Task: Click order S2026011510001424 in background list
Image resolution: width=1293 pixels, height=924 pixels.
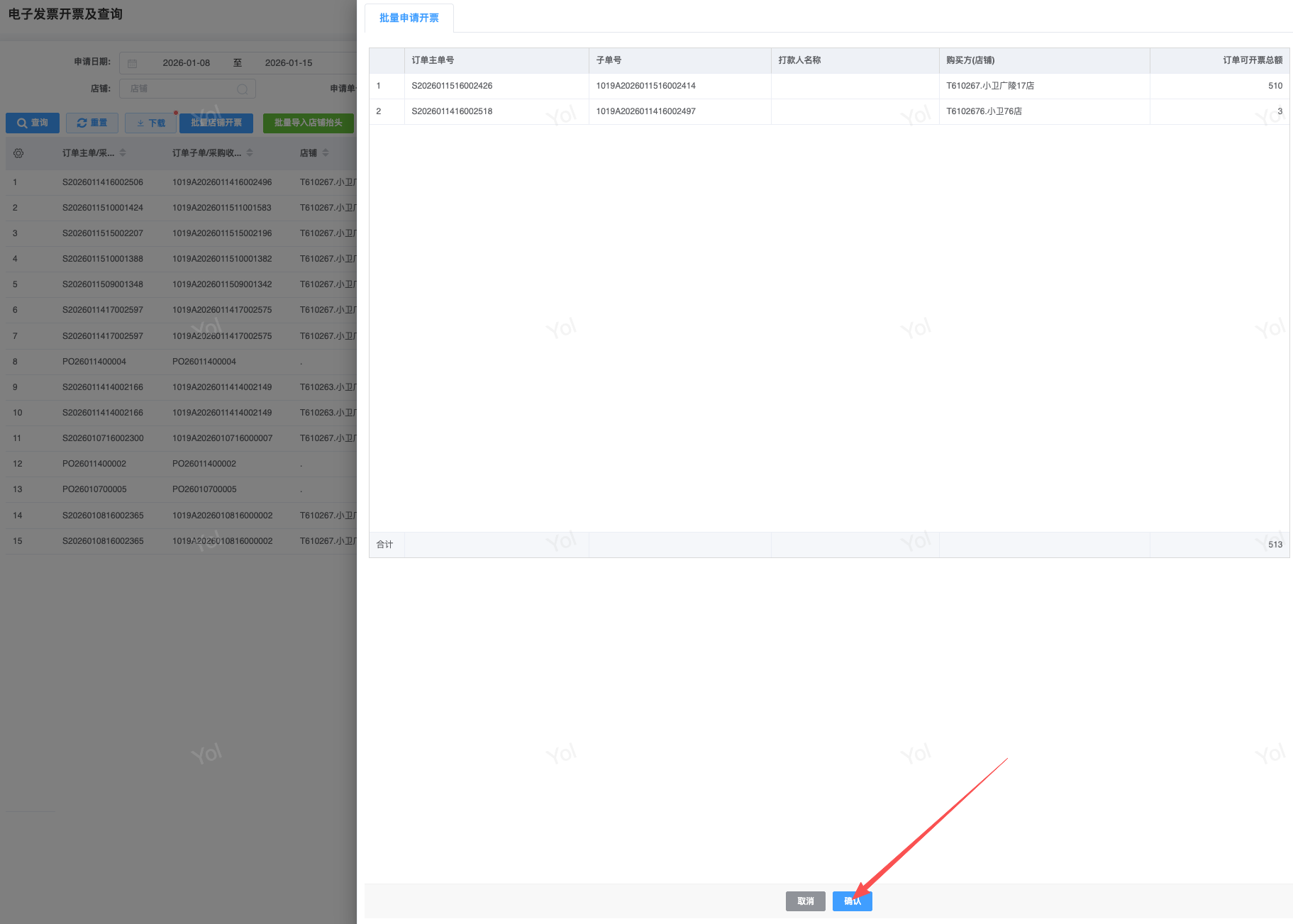Action: (x=103, y=208)
